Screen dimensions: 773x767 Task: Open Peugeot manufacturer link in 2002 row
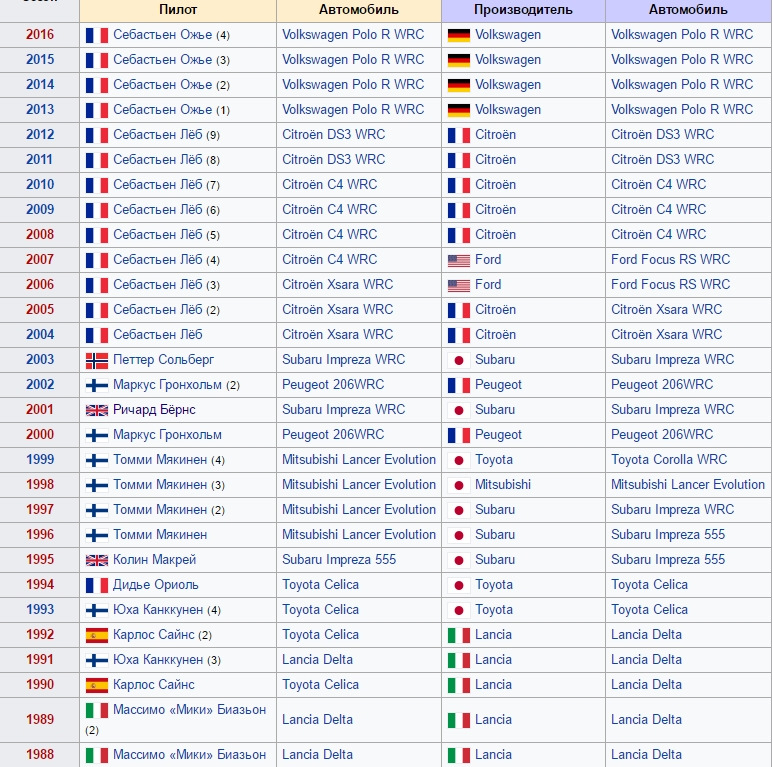tap(498, 385)
